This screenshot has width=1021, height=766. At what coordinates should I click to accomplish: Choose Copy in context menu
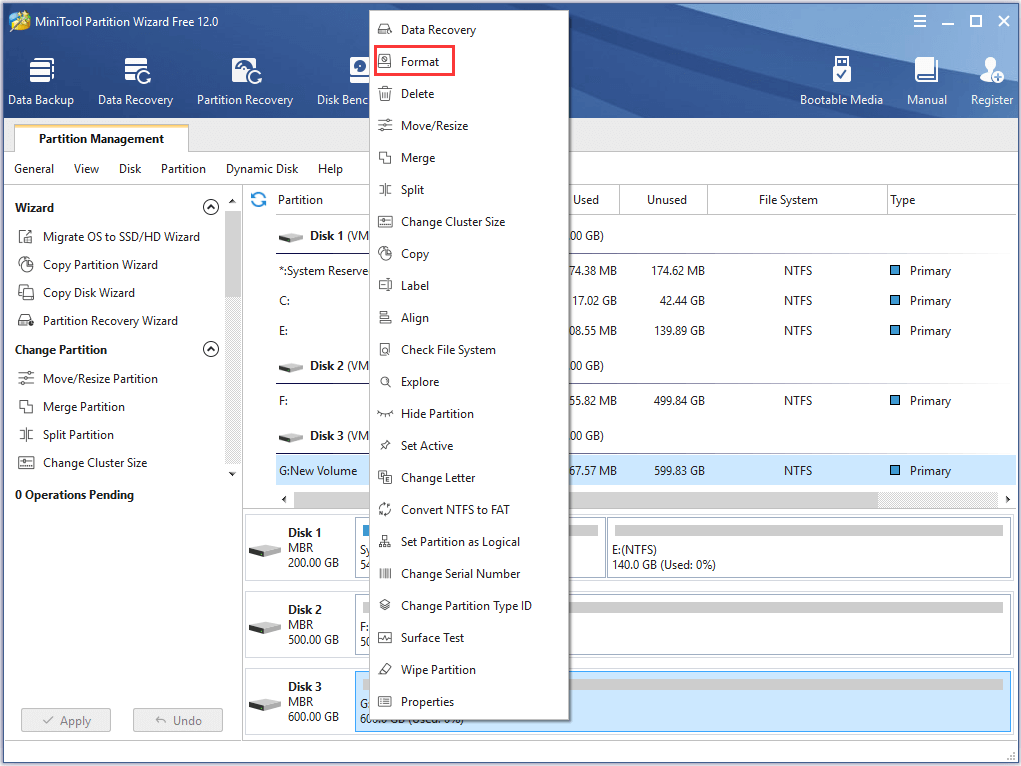[469, 253]
